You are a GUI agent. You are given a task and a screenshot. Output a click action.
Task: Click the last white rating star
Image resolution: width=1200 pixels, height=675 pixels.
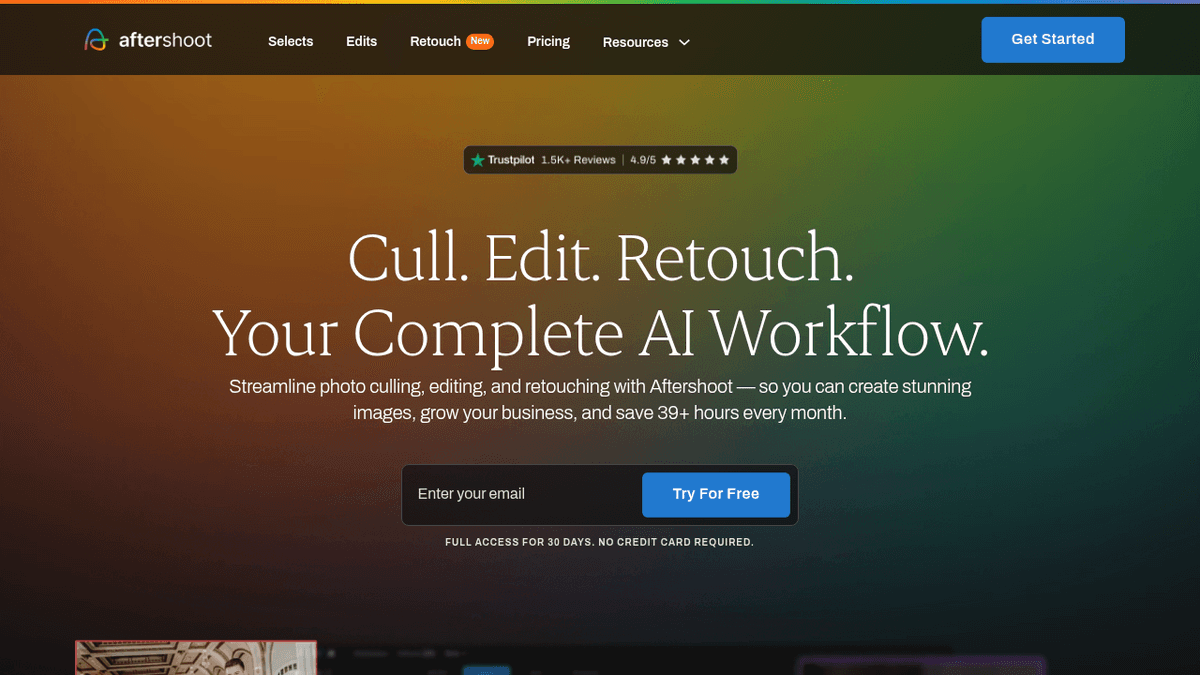tap(724, 160)
